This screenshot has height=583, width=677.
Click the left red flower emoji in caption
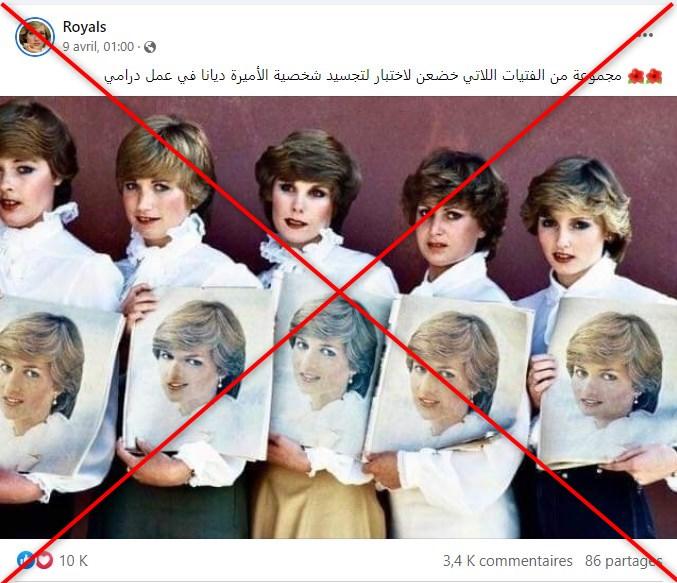636,76
